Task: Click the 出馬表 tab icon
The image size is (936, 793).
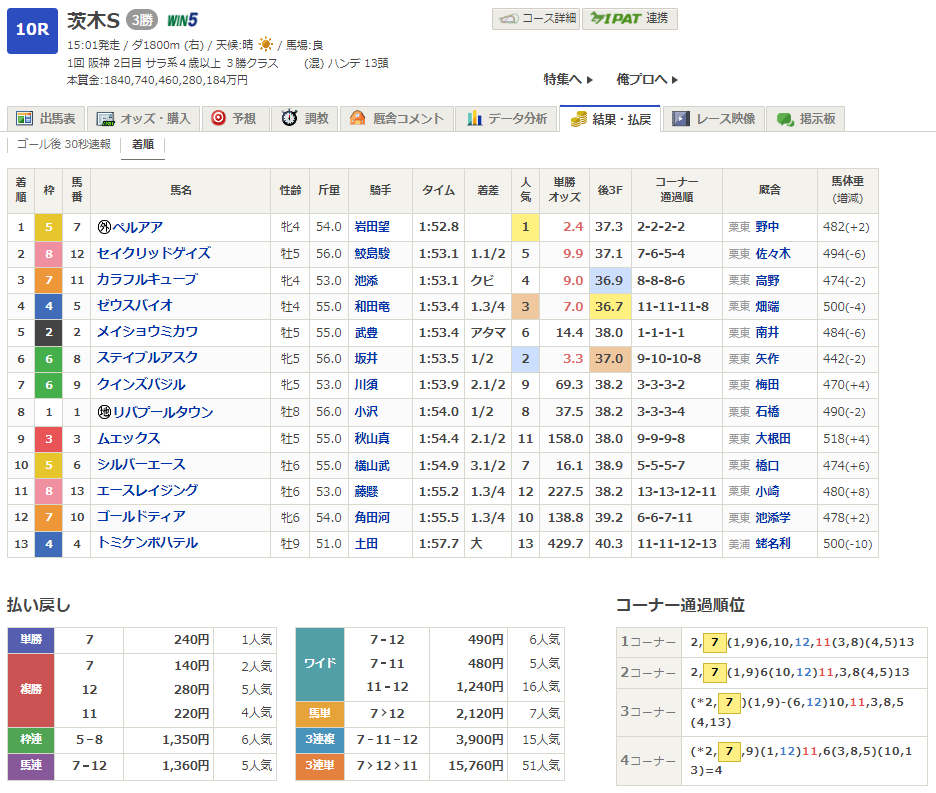Action: click(x=24, y=119)
